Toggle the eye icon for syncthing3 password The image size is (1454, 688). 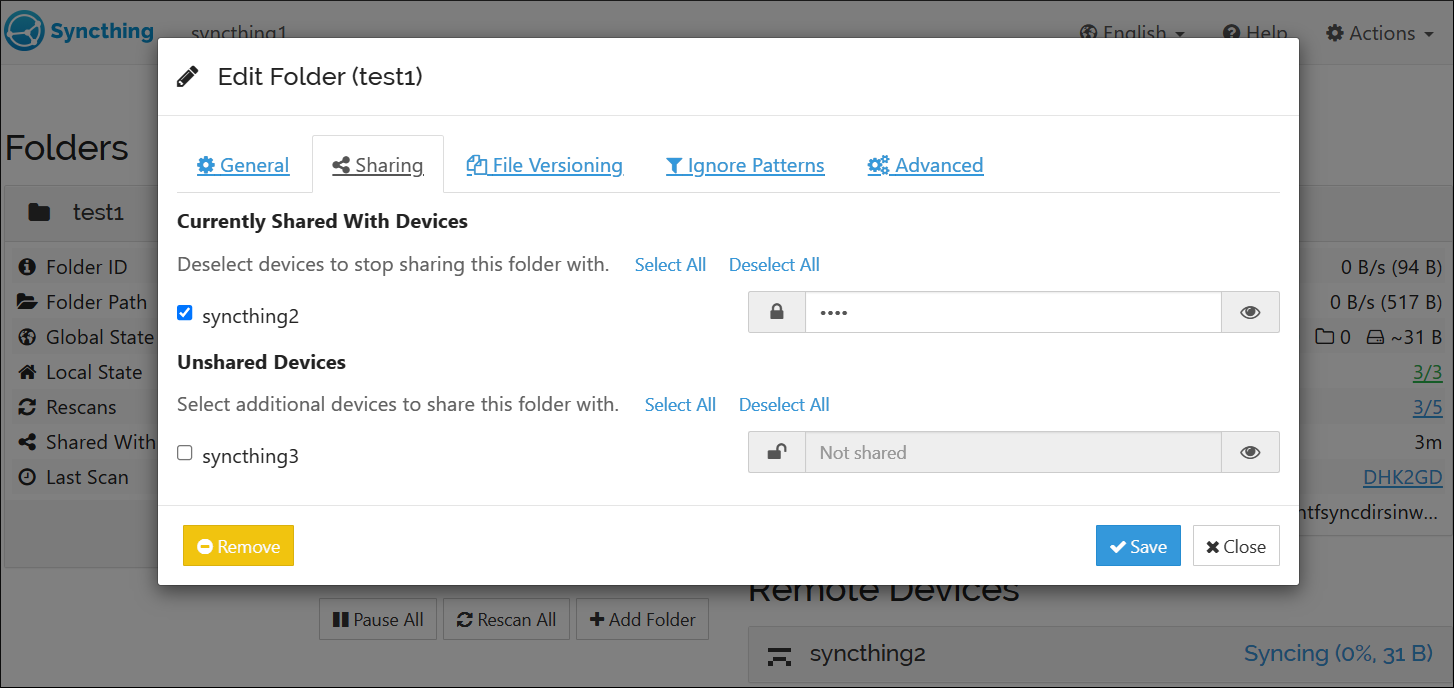[1250, 452]
